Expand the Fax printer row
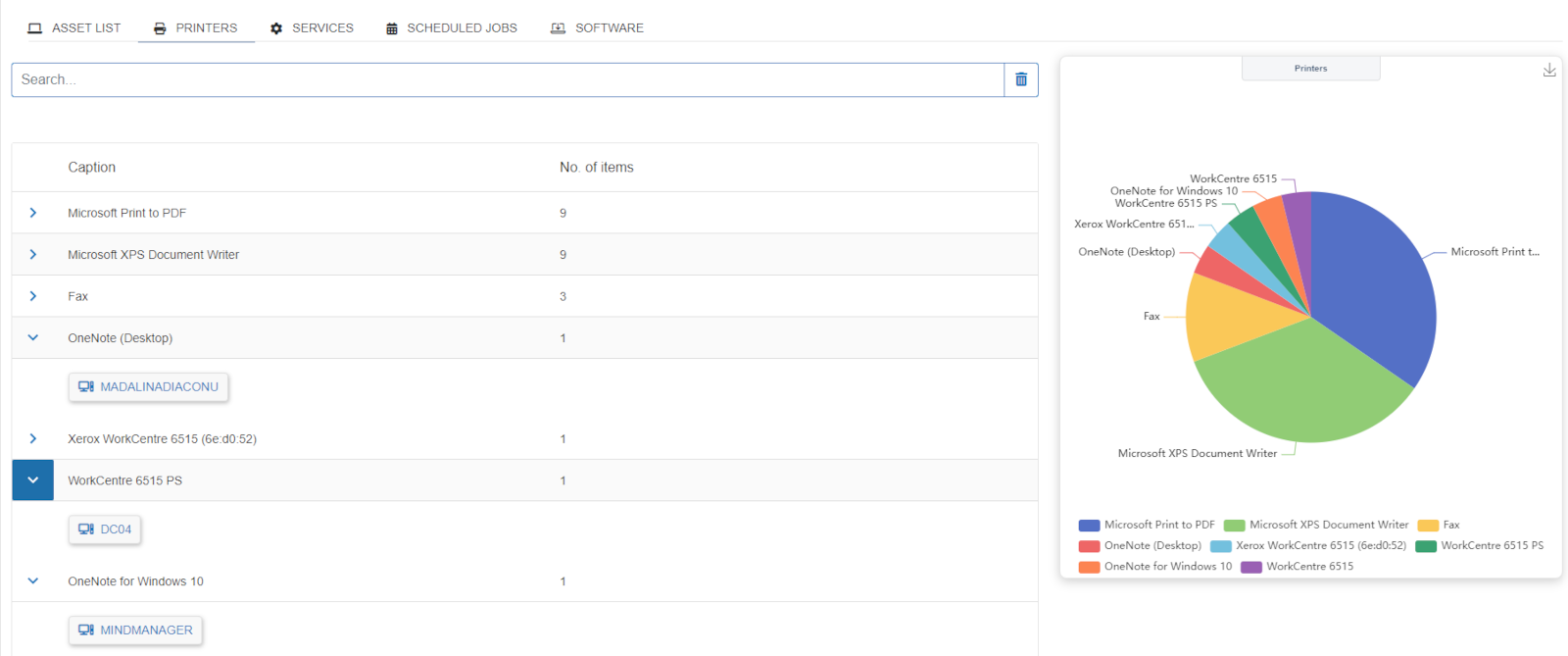This screenshot has width=1568, height=656. point(33,296)
